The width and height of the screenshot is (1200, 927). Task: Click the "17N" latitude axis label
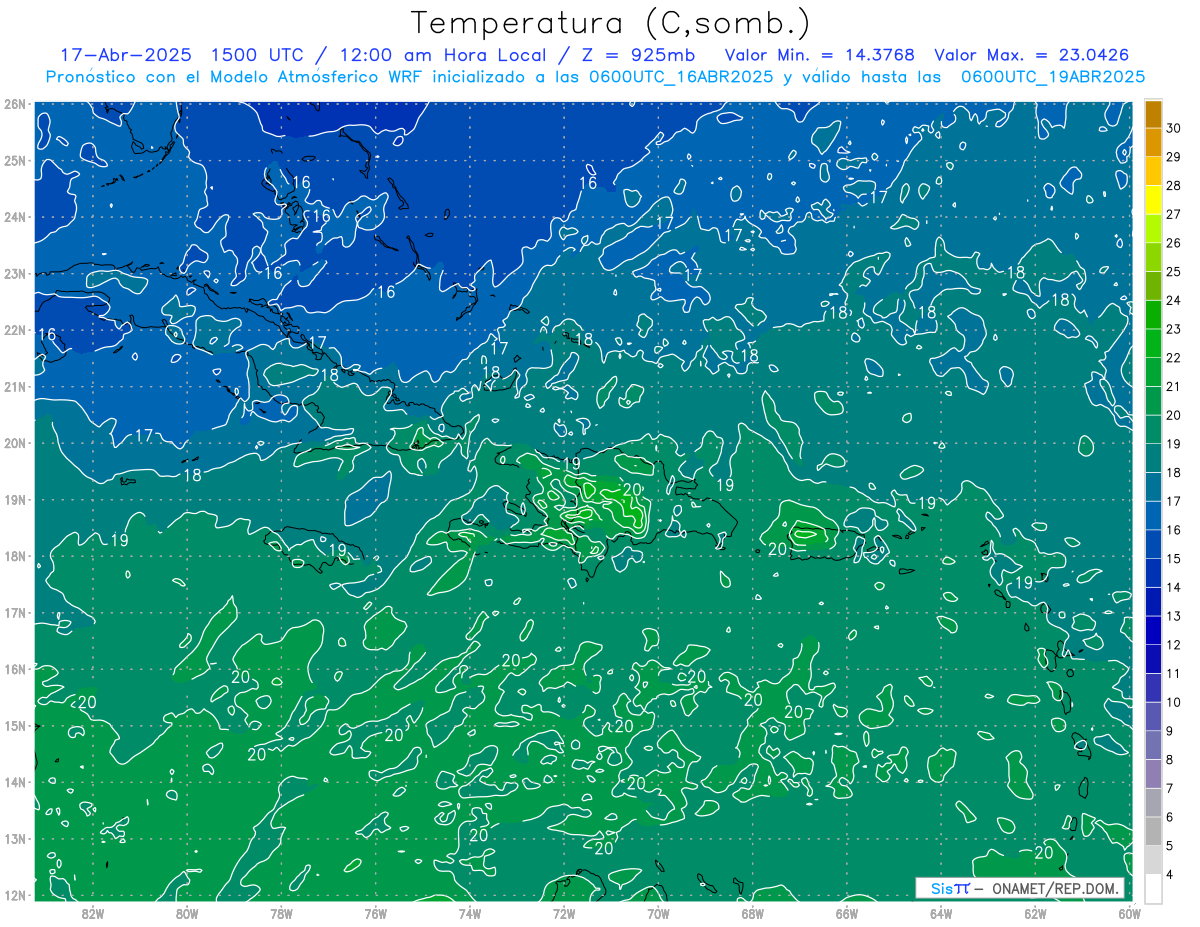pos(15,612)
